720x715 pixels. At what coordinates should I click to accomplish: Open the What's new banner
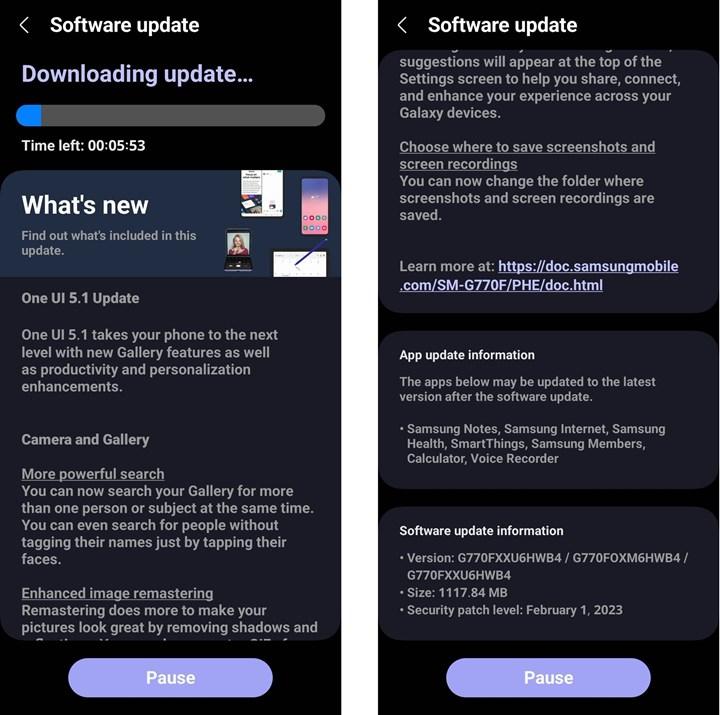(x=170, y=224)
